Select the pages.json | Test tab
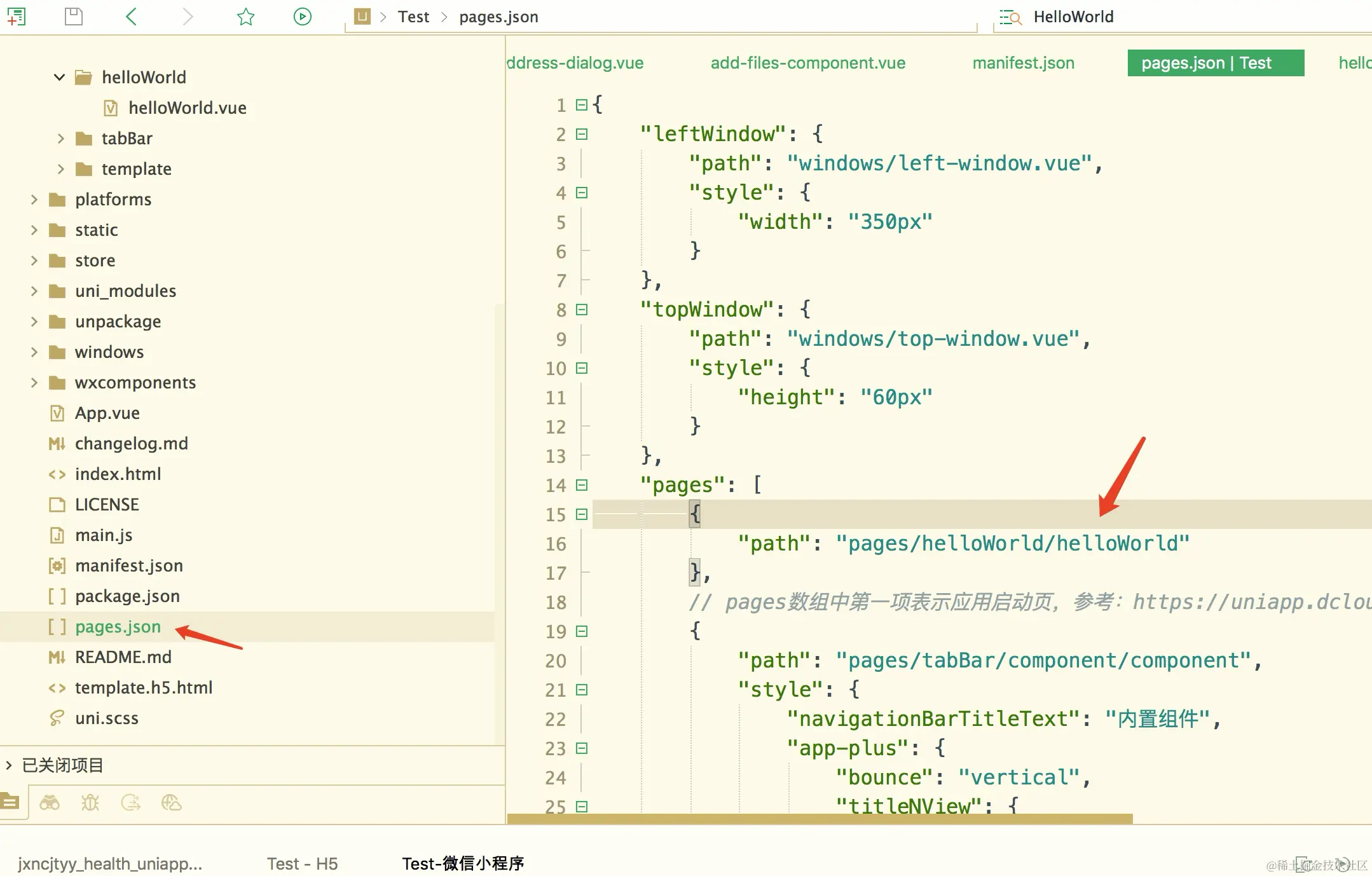 (1216, 63)
